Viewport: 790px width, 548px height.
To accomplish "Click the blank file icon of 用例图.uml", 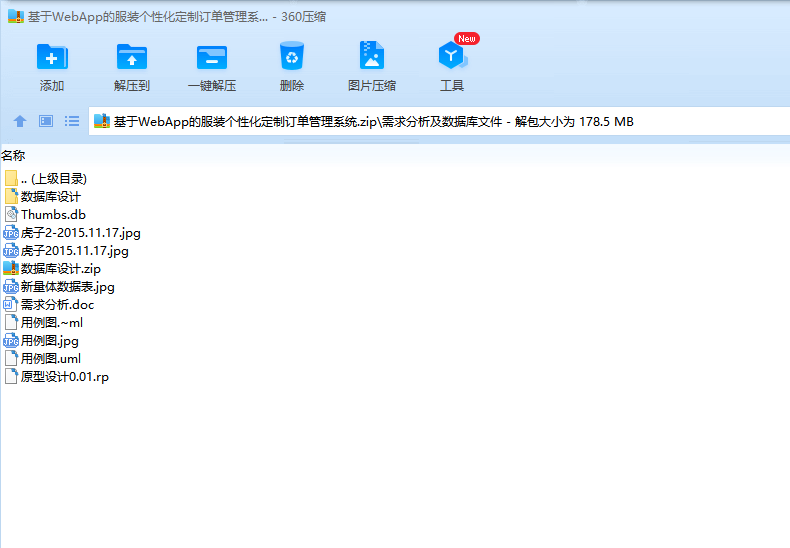I will point(11,359).
